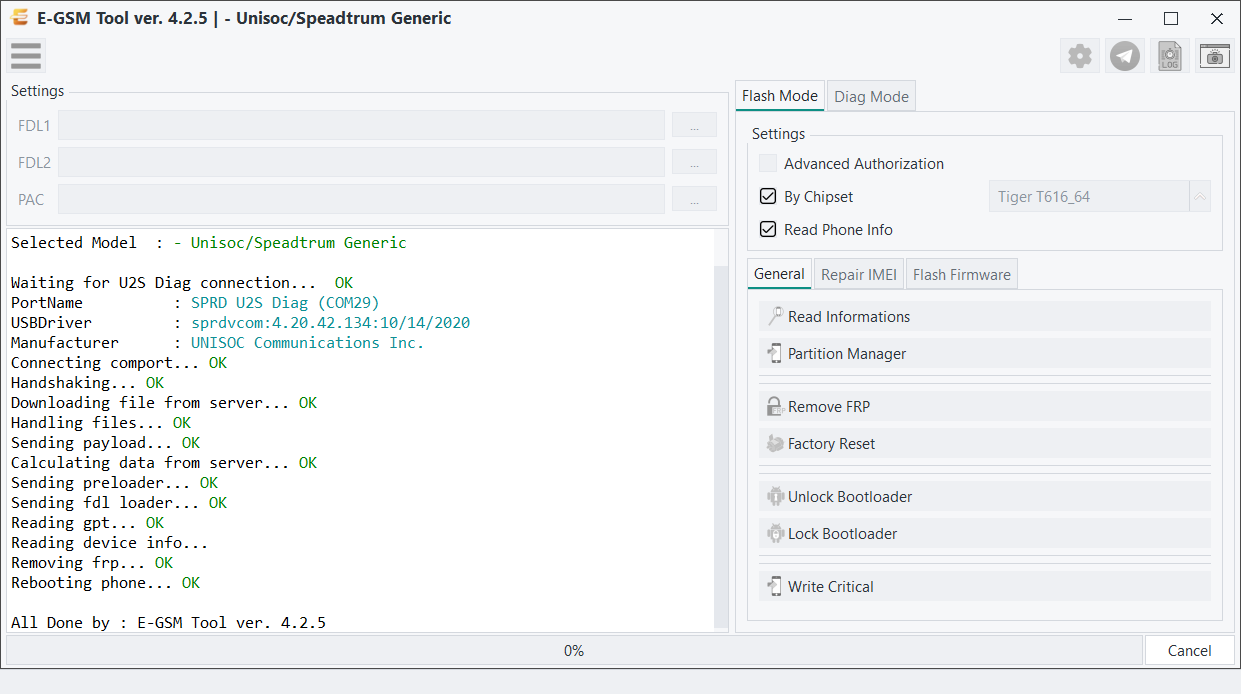Click the PAC path input field

361,199
